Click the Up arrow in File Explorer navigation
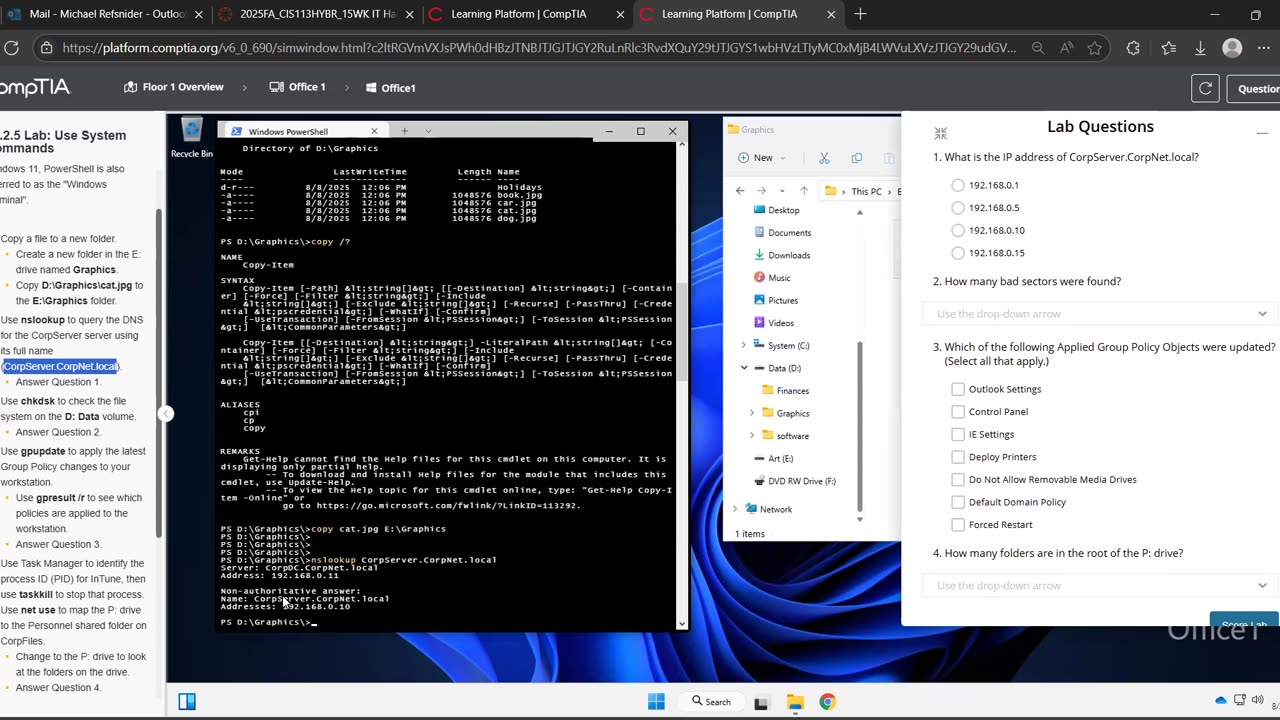The height and width of the screenshot is (720, 1280). coord(804,191)
